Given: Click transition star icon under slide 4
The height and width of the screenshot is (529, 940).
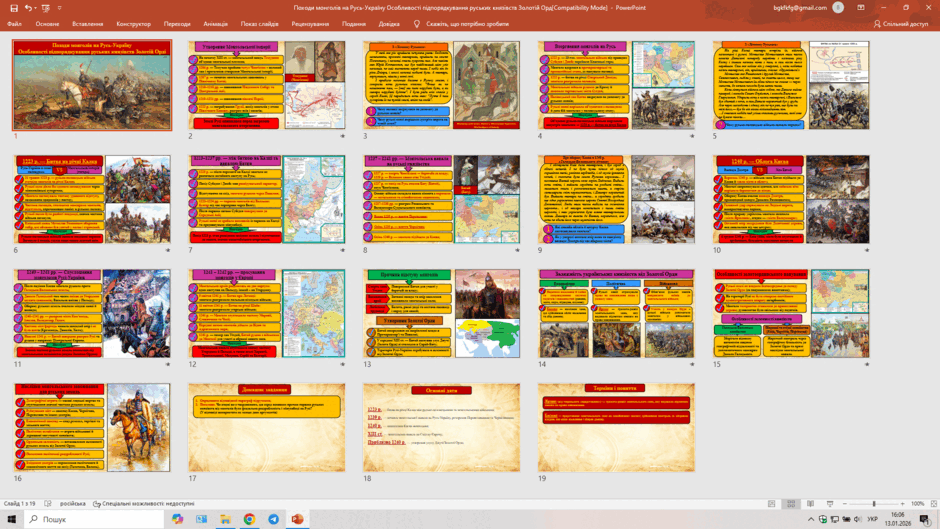Looking at the screenshot, I should [x=692, y=136].
